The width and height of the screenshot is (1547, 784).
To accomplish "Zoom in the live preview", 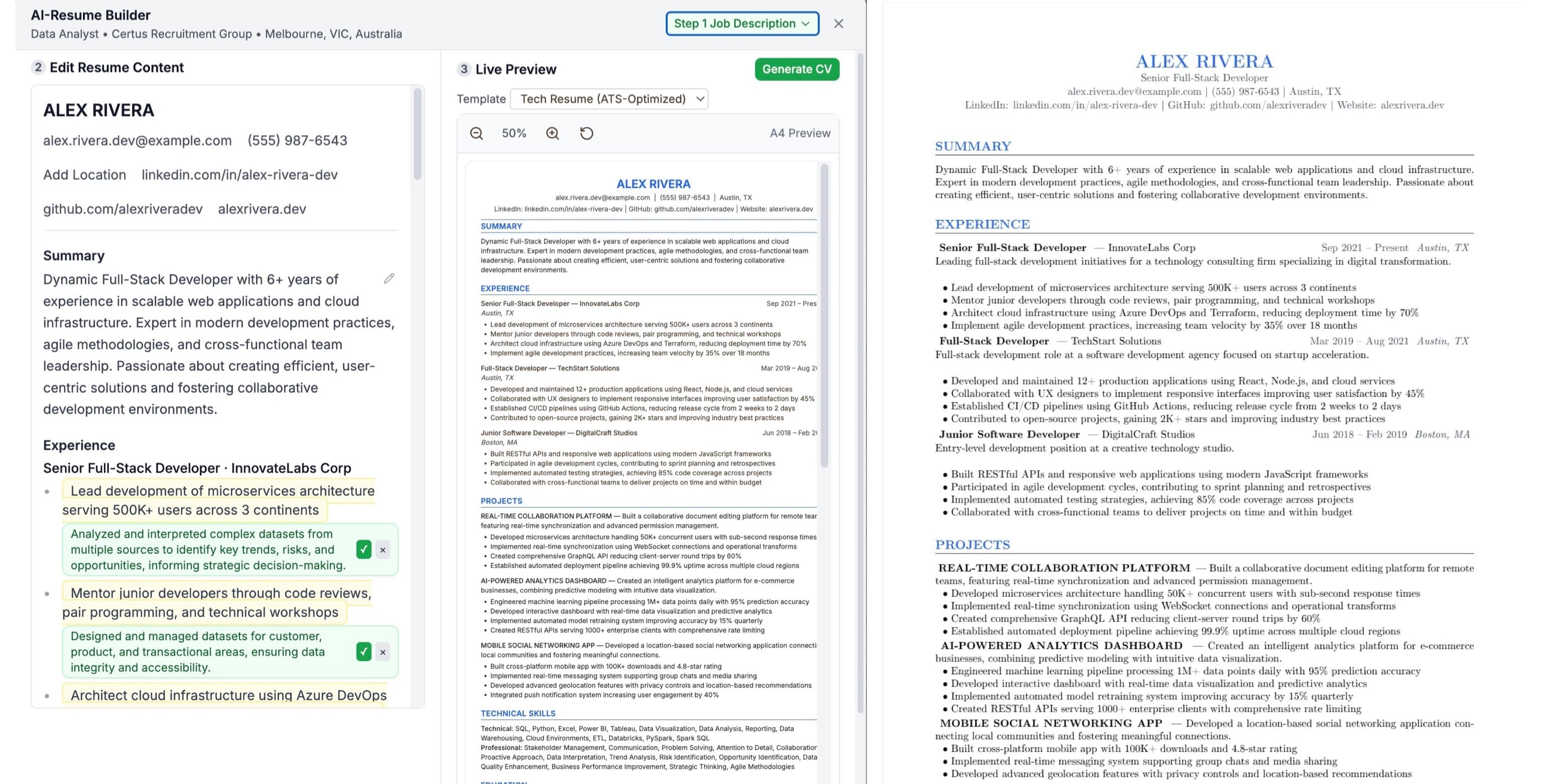I will (x=553, y=133).
